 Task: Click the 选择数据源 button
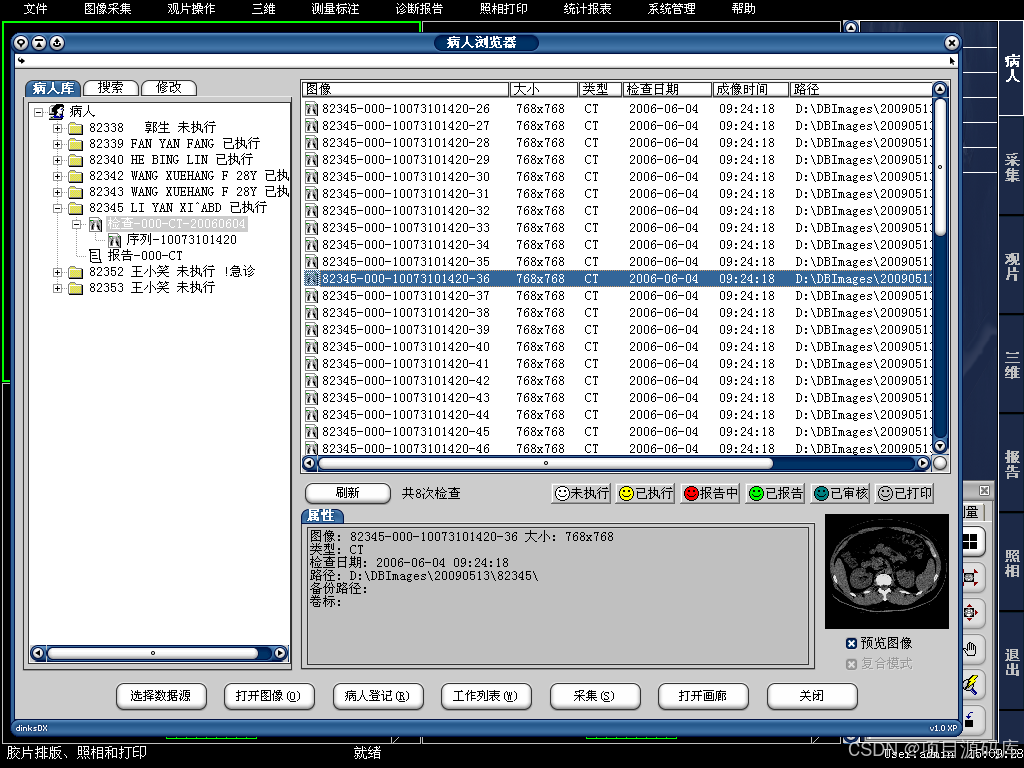(x=161, y=696)
